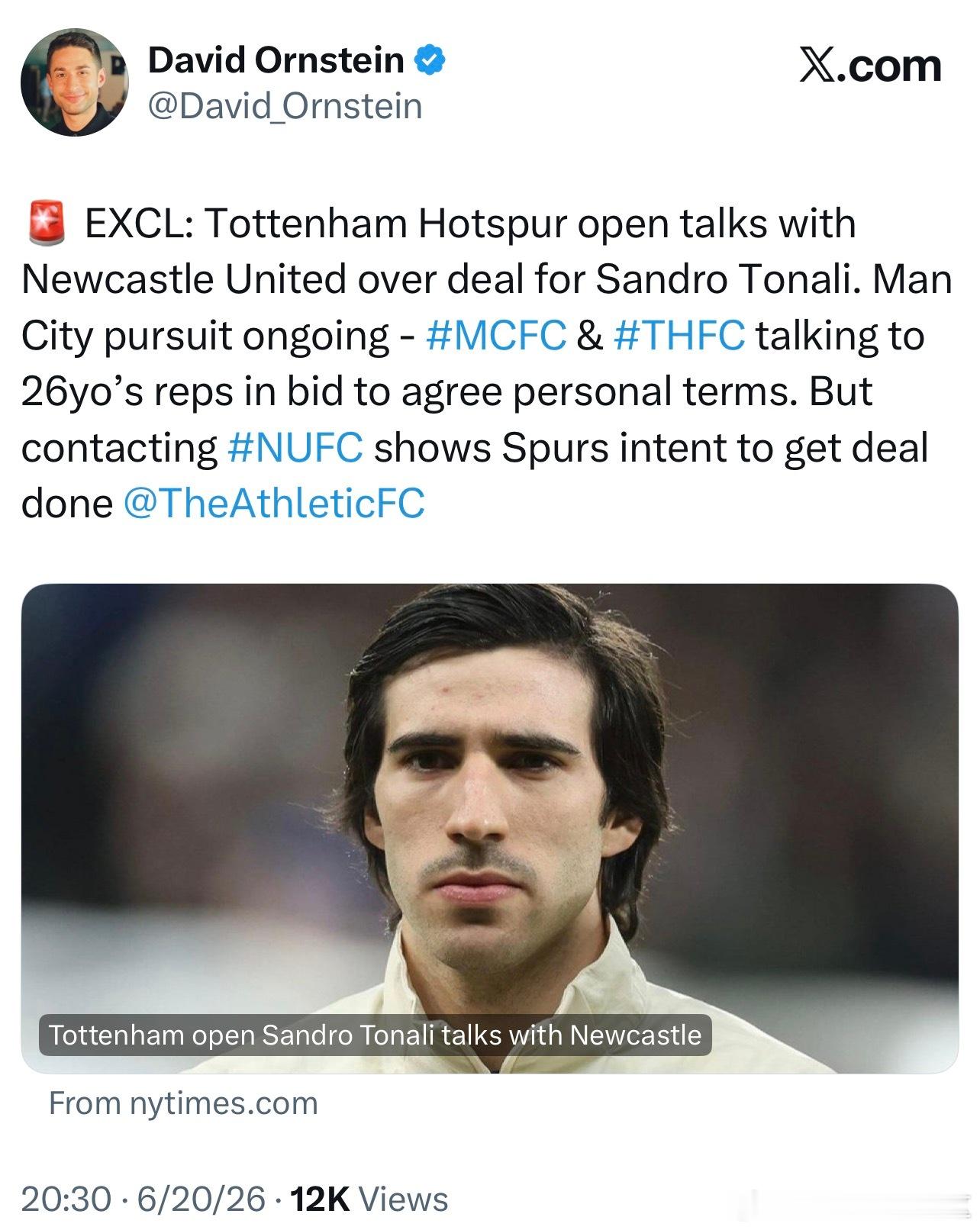Screen dimensions: 980x1230
Task: Click the 'Tottenham open Sandro Tonali talks' caption
Action: pyautogui.click(x=375, y=1035)
